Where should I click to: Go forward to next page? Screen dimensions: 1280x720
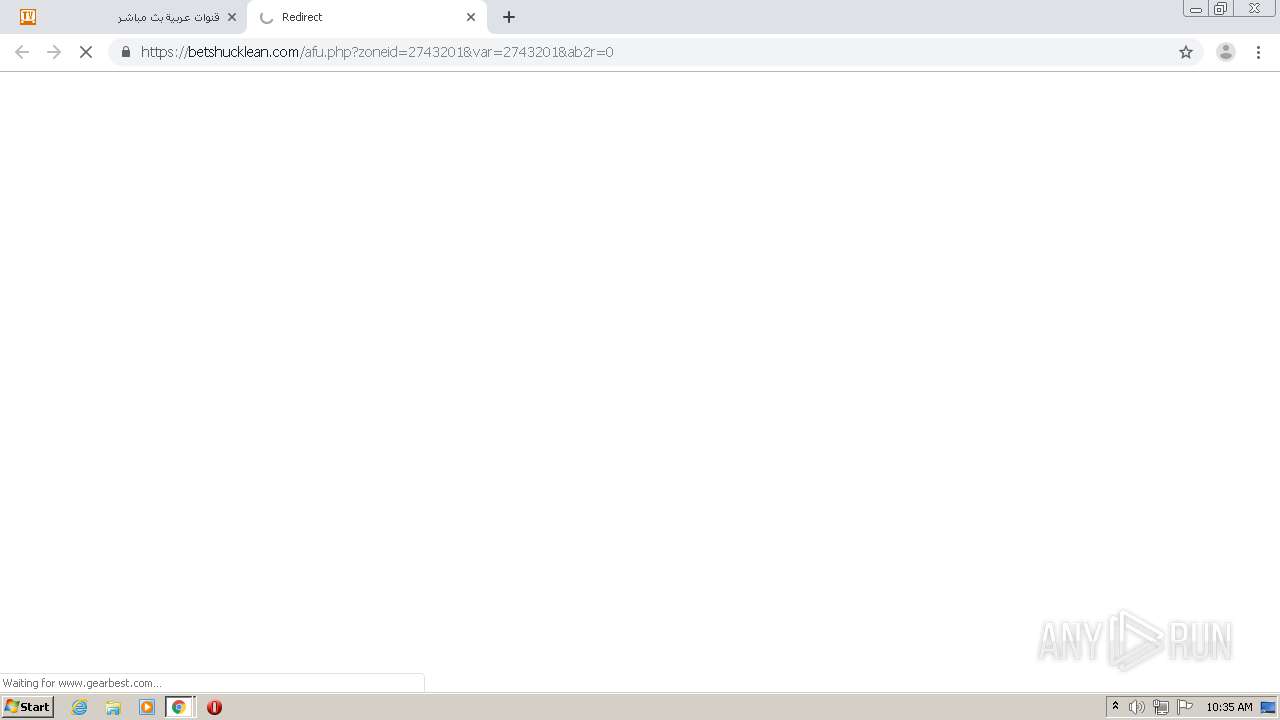coord(54,52)
